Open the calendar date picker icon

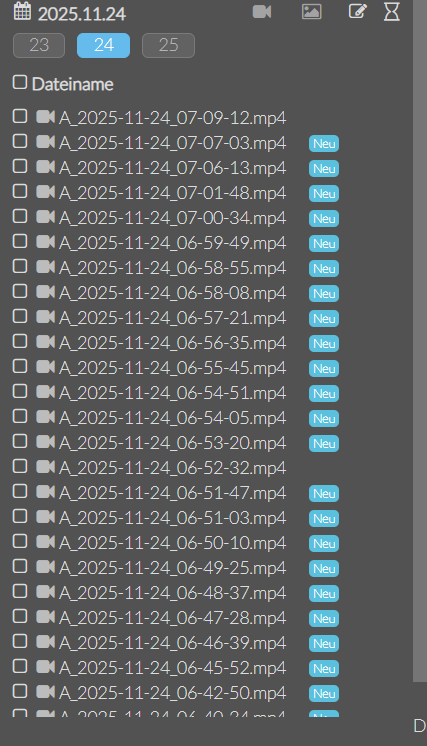(22, 11)
